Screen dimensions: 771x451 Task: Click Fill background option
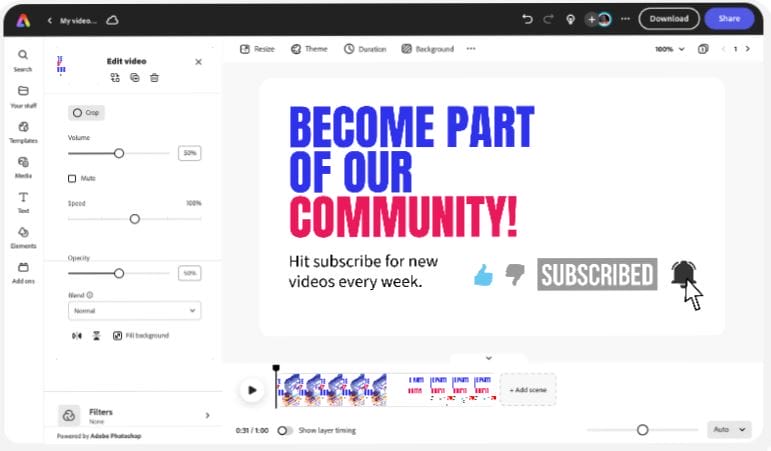141,335
